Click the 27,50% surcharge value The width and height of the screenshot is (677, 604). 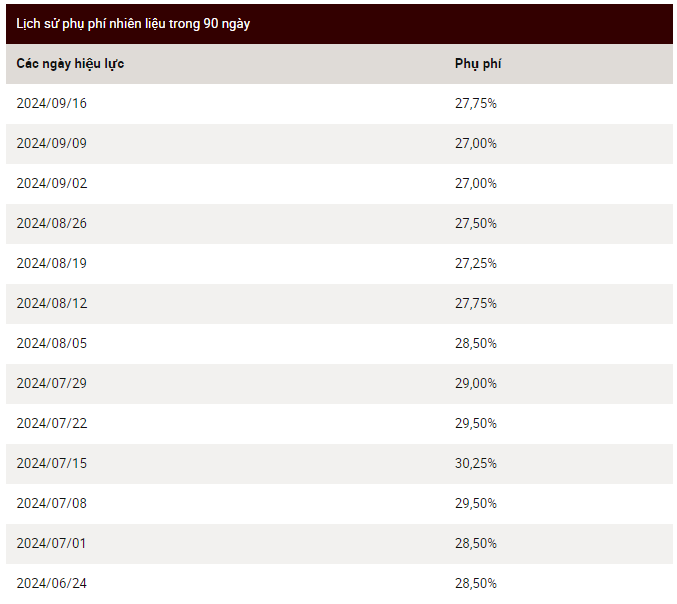coord(475,224)
